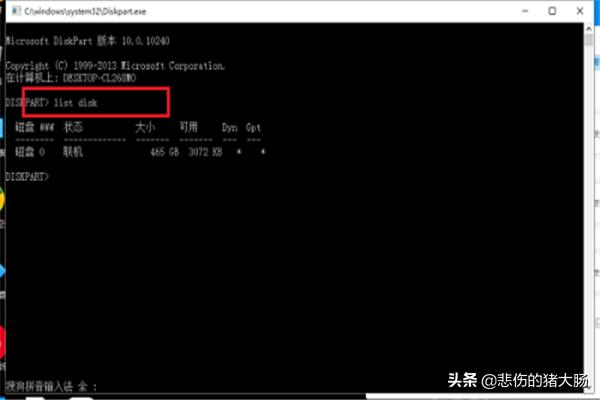Minimize the Diskpart console window
Screen dimensions: 600x400
click(x=525, y=11)
